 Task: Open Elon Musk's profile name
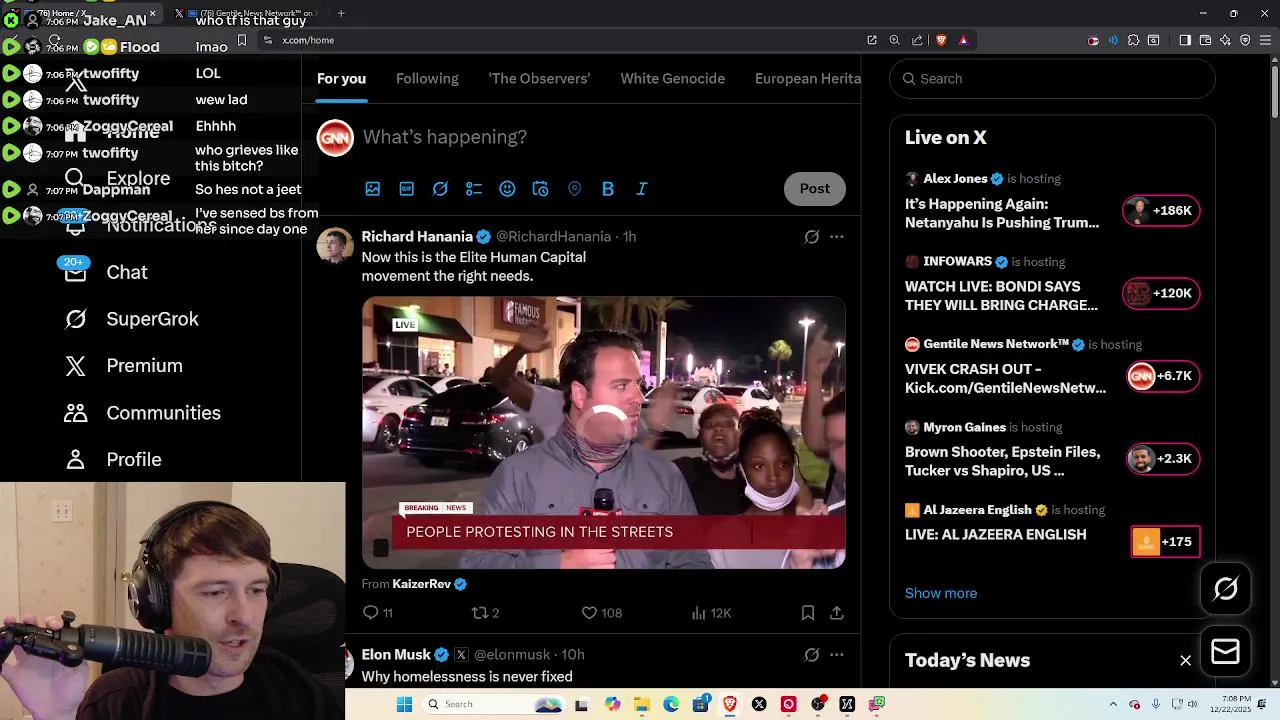tap(396, 655)
